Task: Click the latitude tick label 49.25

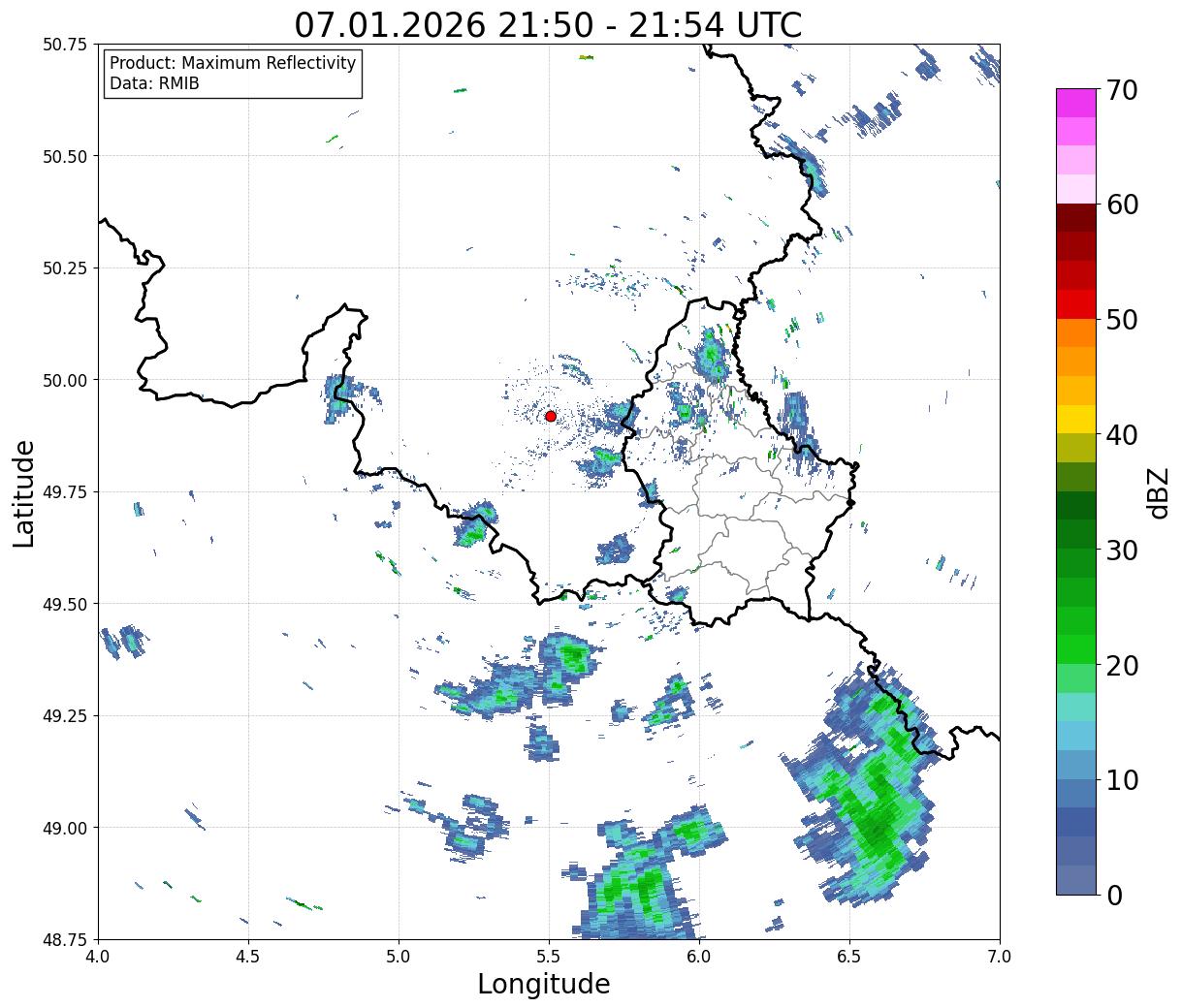Action: coord(64,716)
